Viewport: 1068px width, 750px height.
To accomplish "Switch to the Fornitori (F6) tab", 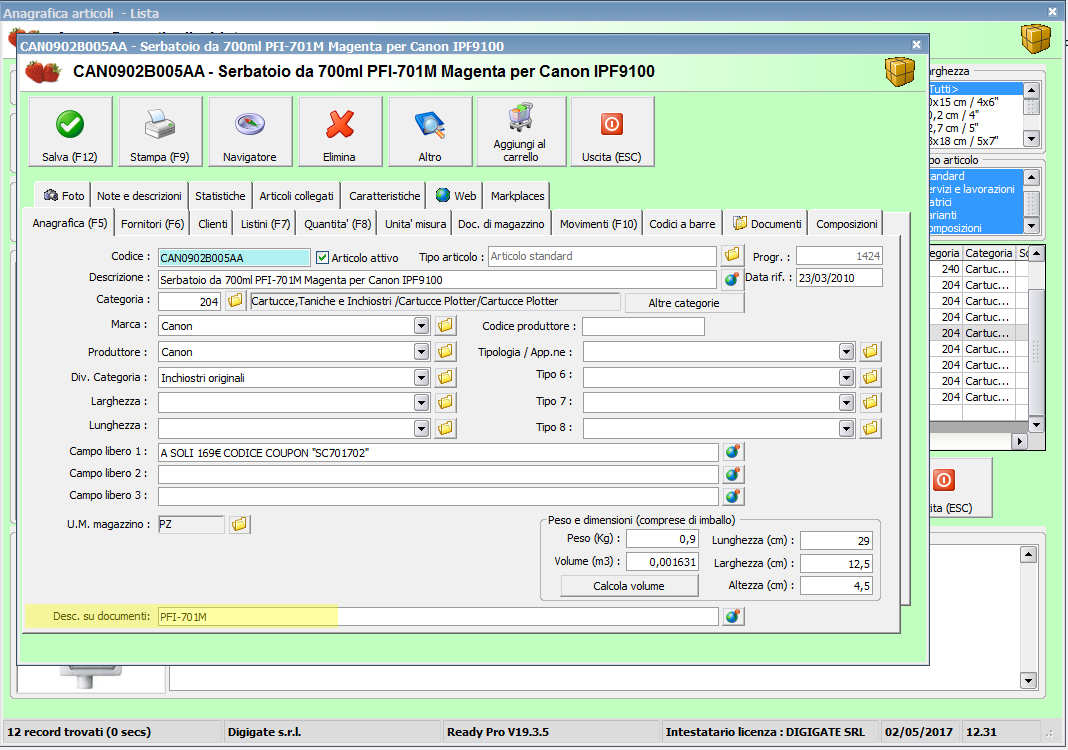I will tap(153, 224).
